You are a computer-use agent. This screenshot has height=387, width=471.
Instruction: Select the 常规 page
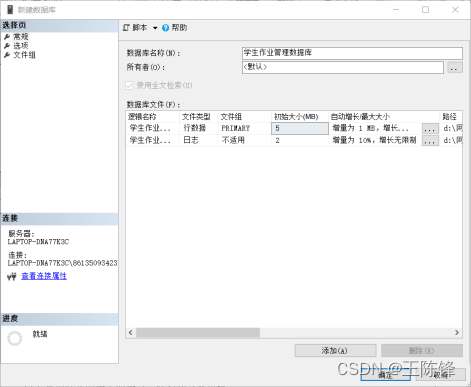21,37
